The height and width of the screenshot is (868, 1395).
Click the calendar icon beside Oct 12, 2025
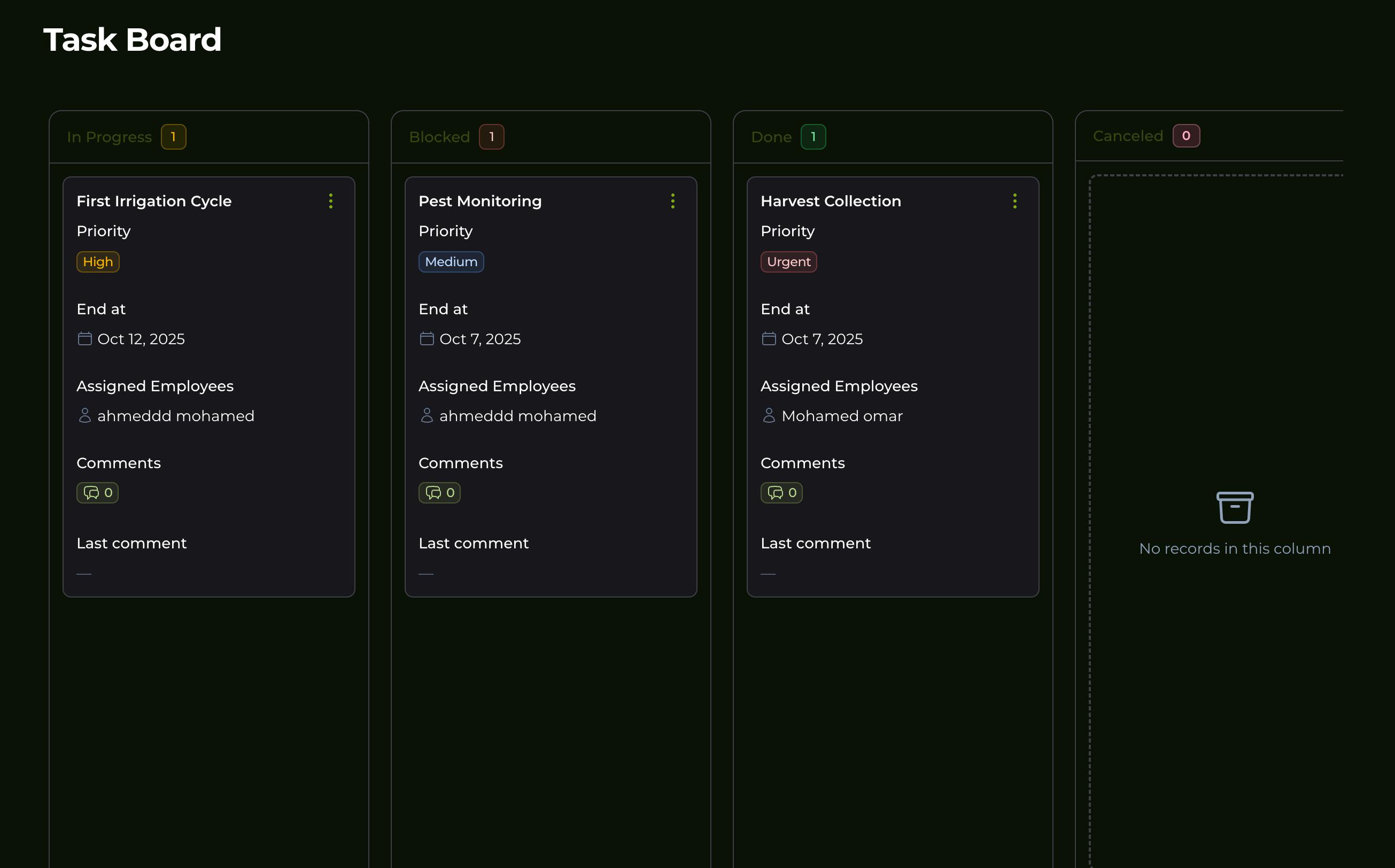point(85,339)
